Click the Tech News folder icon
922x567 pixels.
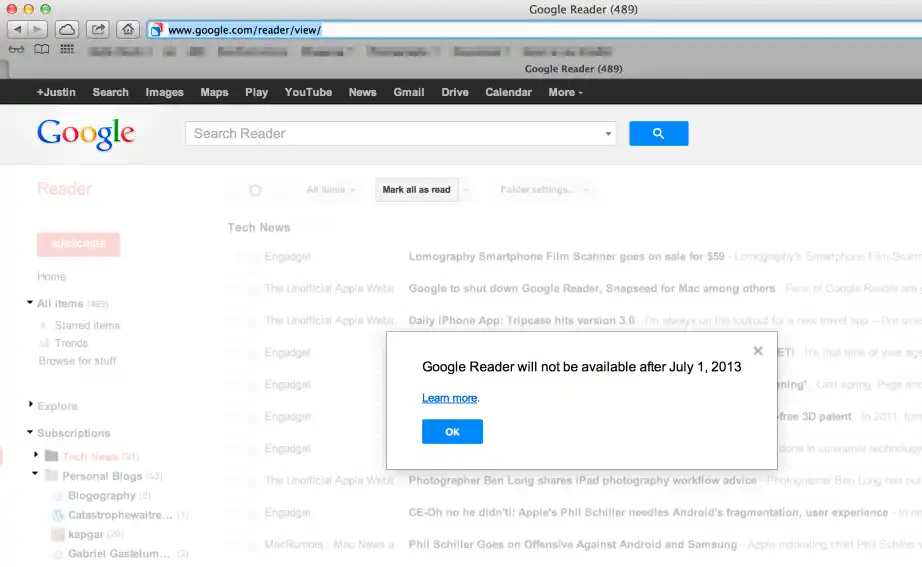click(52, 456)
